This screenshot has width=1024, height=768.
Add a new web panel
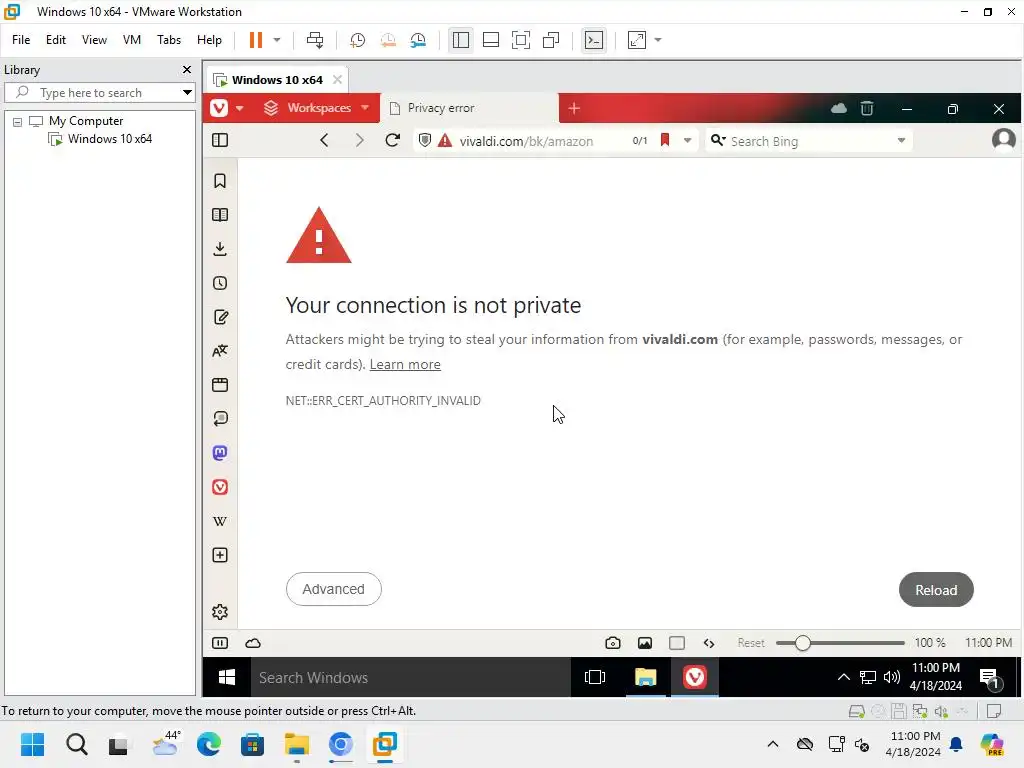[x=220, y=555]
